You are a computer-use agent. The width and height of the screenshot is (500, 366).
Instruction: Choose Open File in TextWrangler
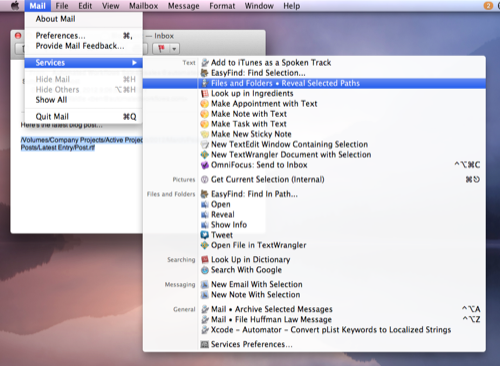point(314,245)
